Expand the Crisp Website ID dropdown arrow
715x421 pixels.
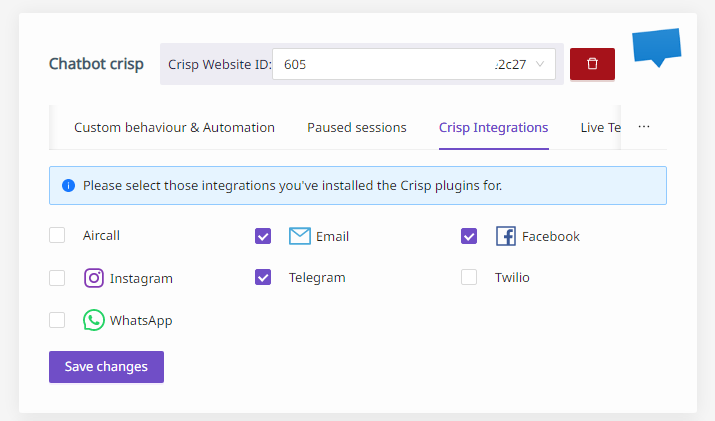point(540,64)
